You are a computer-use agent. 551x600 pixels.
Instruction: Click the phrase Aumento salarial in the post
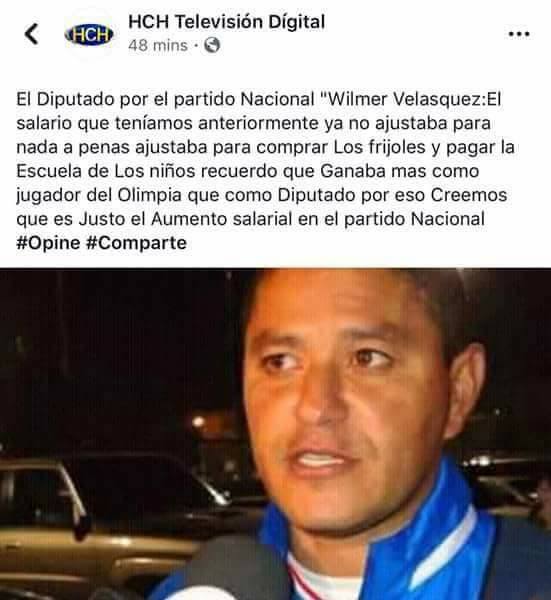[222, 219]
